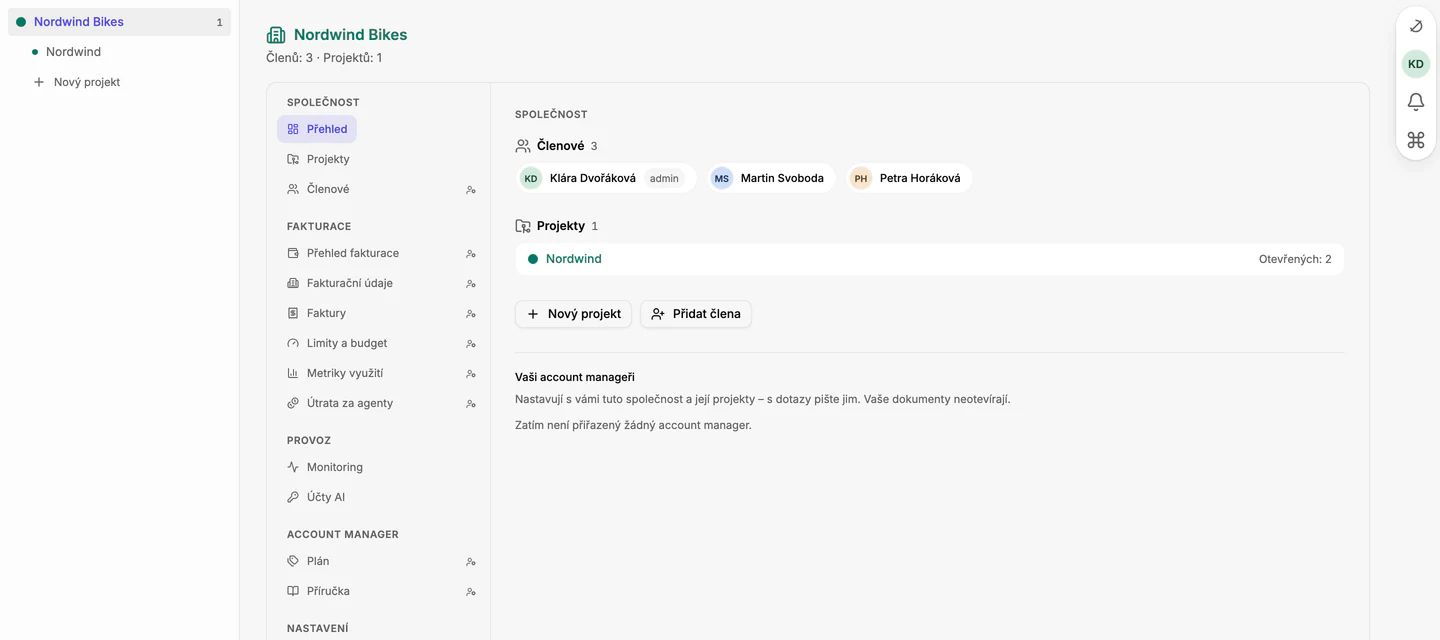The image size is (1440, 640).
Task: Click the grid icon of Přehled
Action: pos(293,129)
